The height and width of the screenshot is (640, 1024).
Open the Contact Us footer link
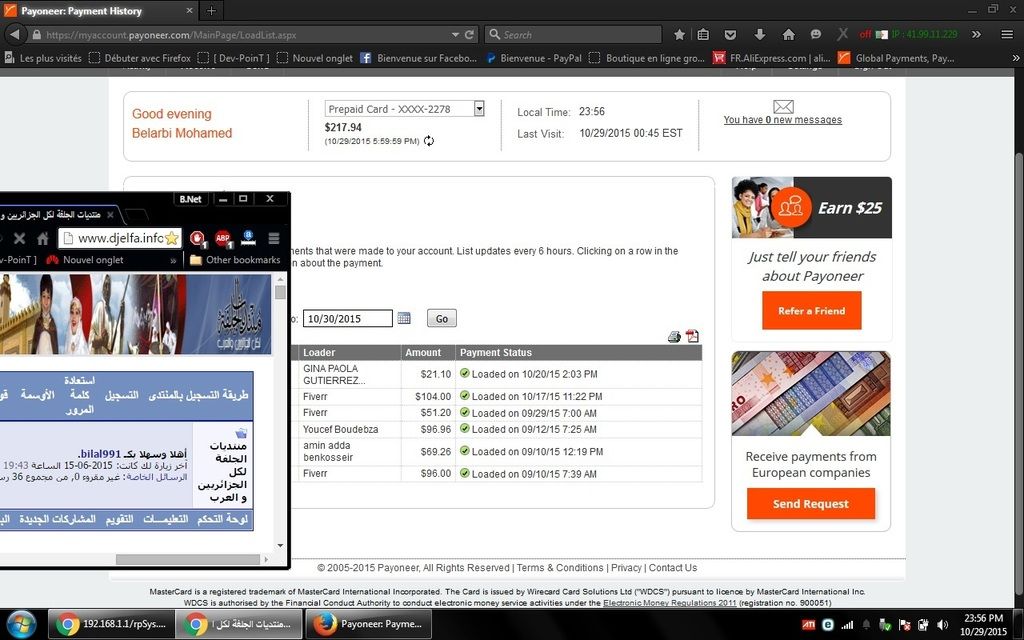pos(673,568)
